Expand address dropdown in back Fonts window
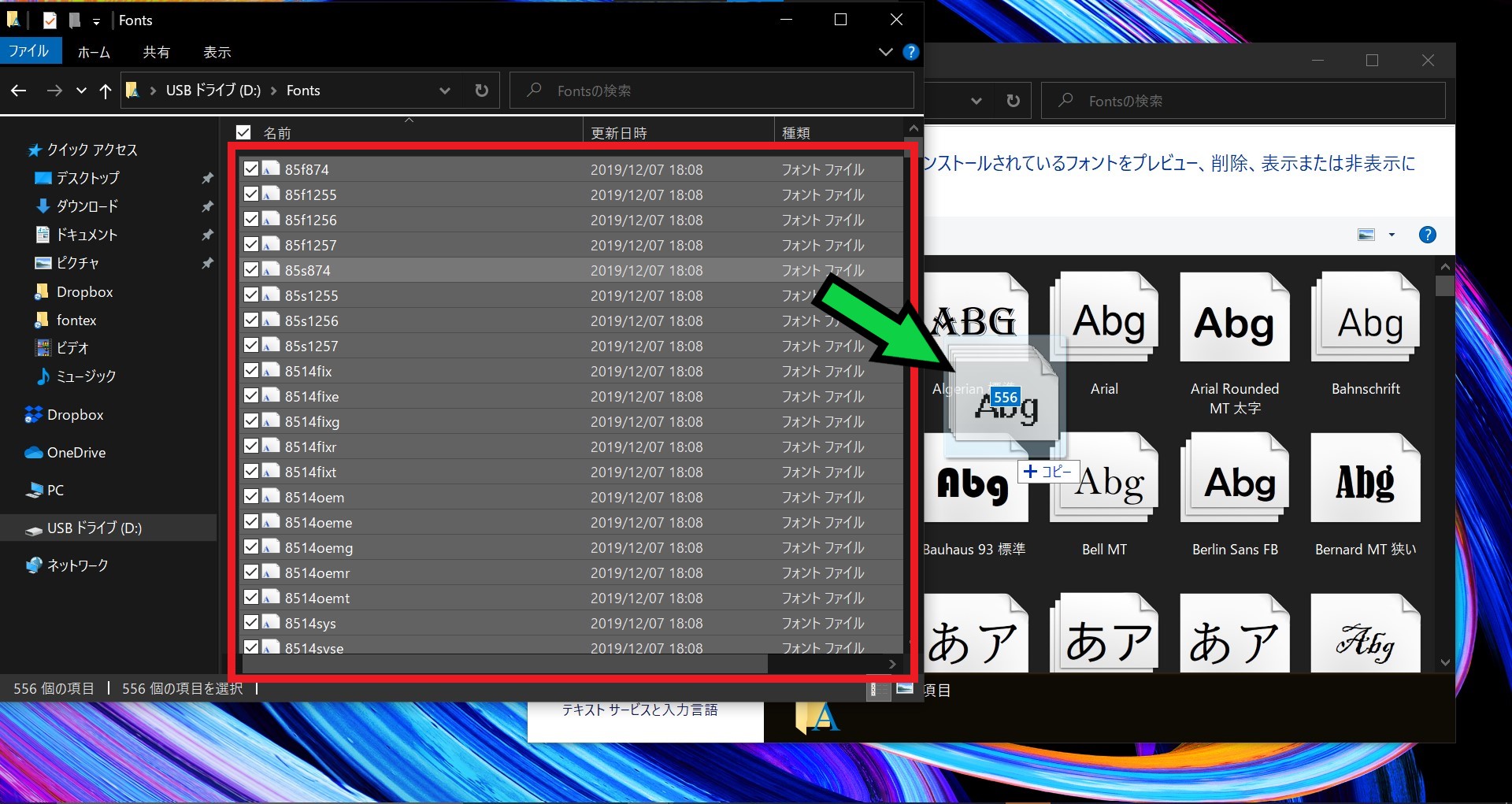The image size is (1512, 804). pos(976,101)
